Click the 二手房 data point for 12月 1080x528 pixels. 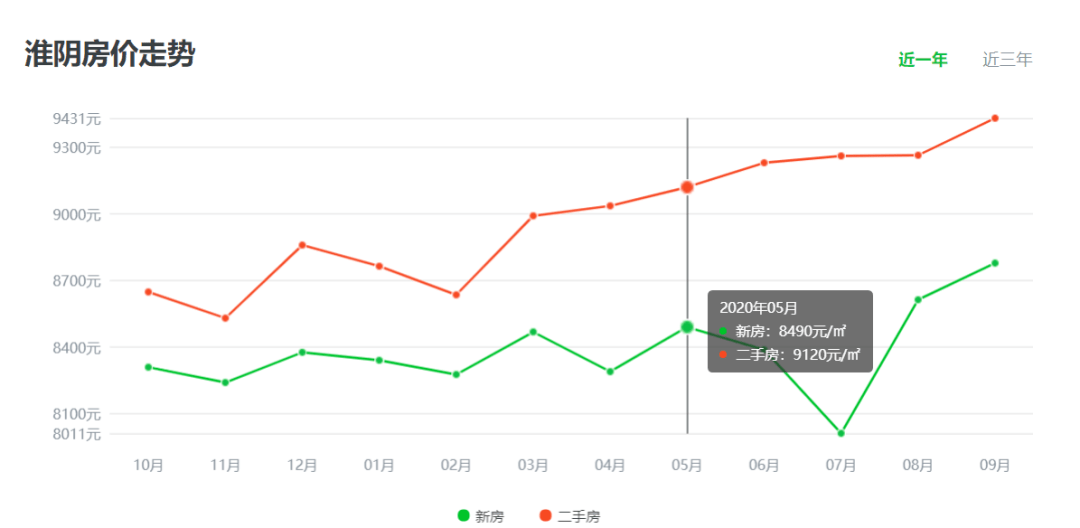pyautogui.click(x=302, y=245)
